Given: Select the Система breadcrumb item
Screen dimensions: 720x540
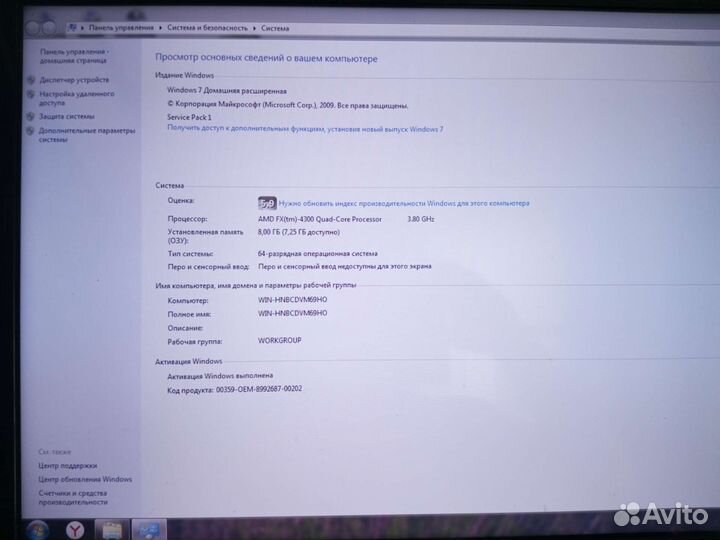Looking at the screenshot, I should (275, 28).
